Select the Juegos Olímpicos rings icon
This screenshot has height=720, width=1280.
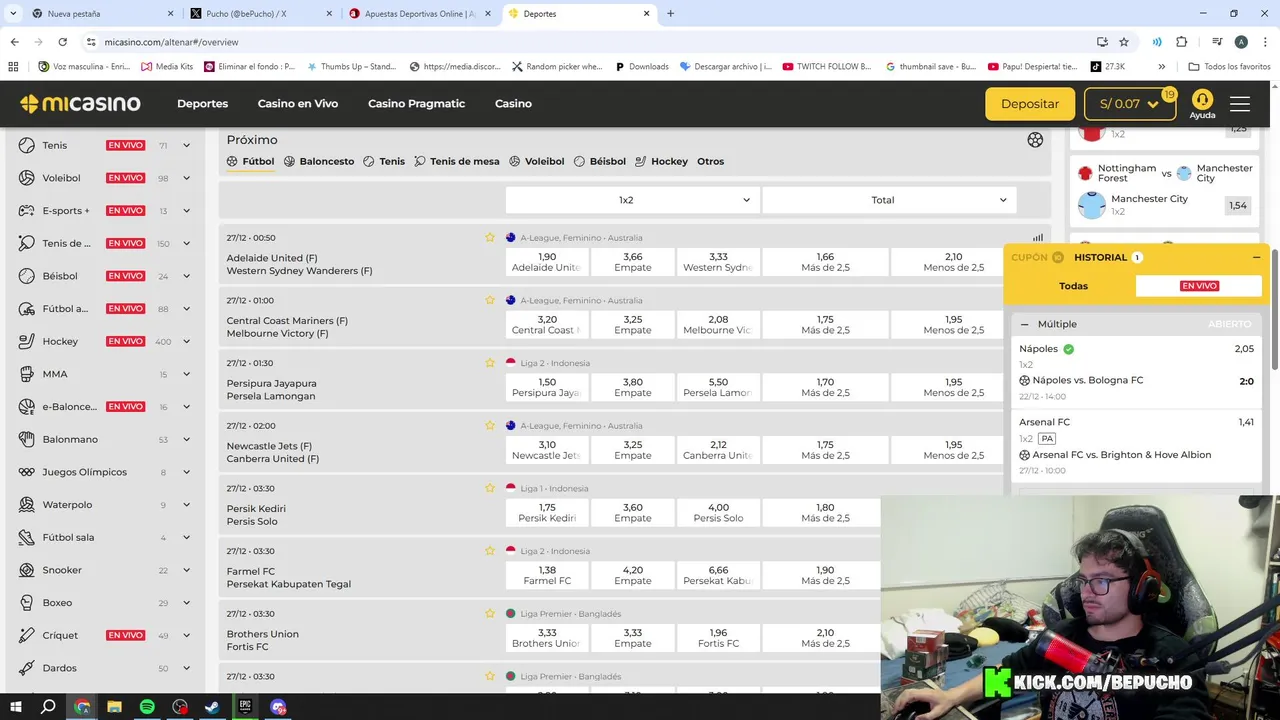coord(27,472)
